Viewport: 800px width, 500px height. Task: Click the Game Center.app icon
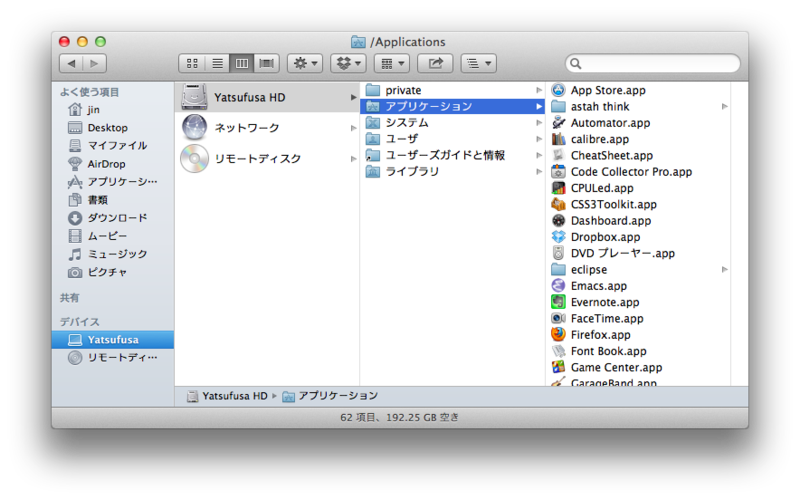click(559, 367)
